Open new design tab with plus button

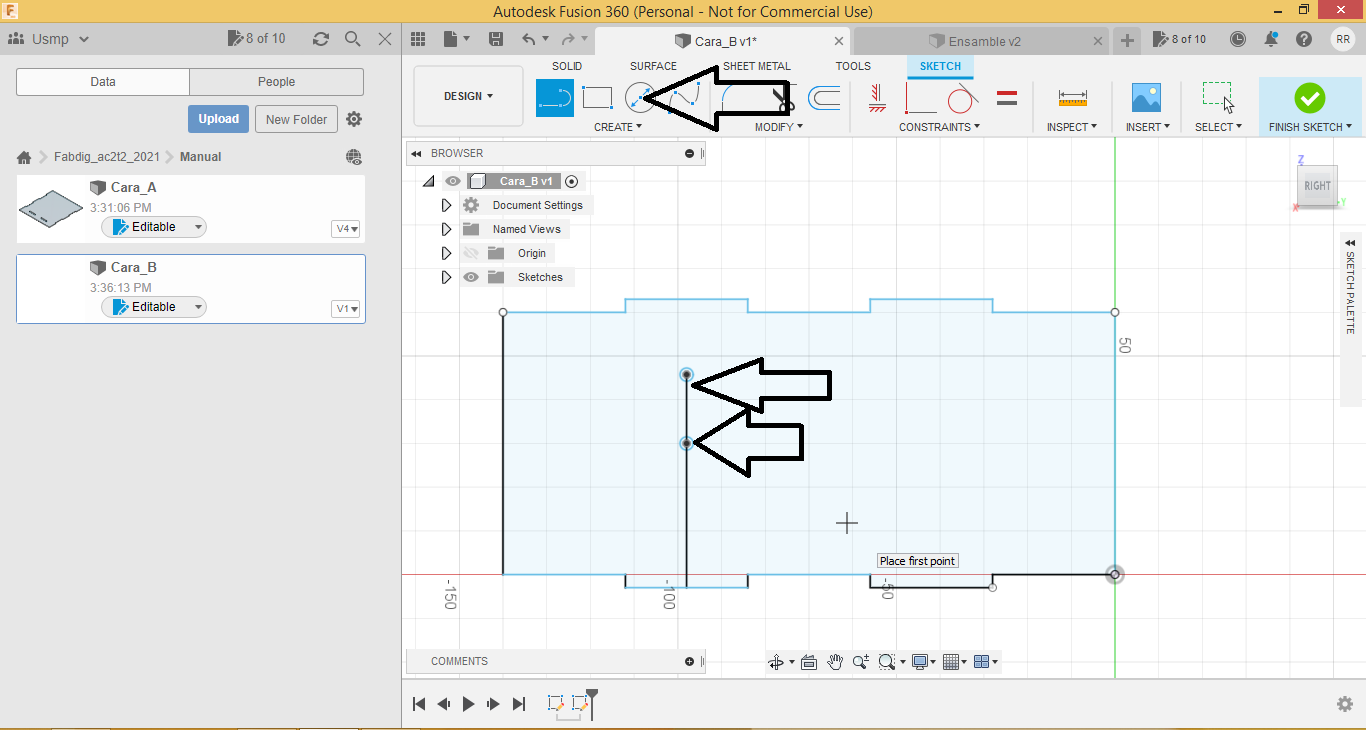pyautogui.click(x=1127, y=40)
